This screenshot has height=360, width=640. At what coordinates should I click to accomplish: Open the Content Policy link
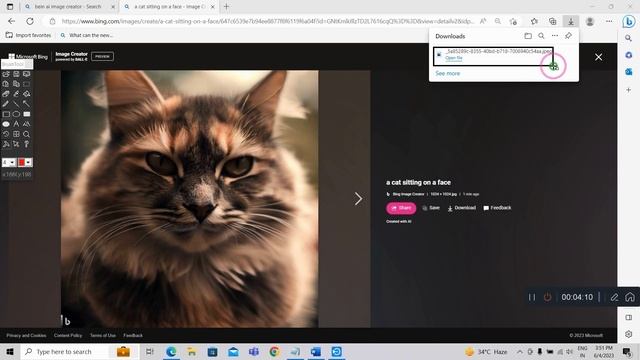tap(68, 336)
